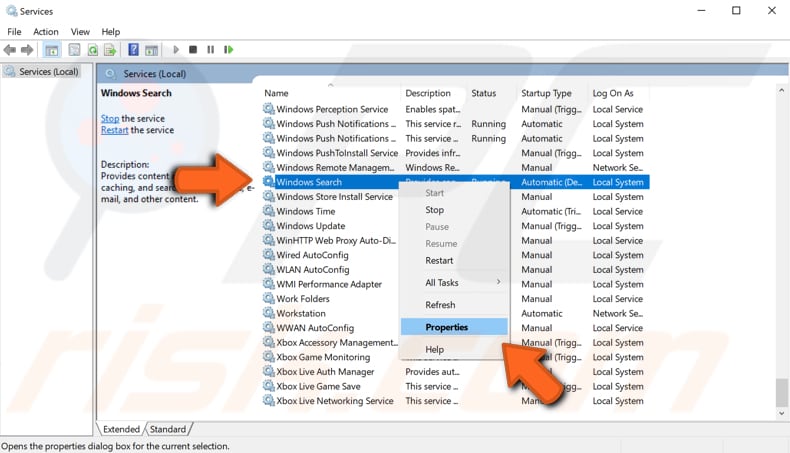Screen dimensions: 790x453
Task: Click the Back arrow toolbar icon
Action: [x=10, y=50]
